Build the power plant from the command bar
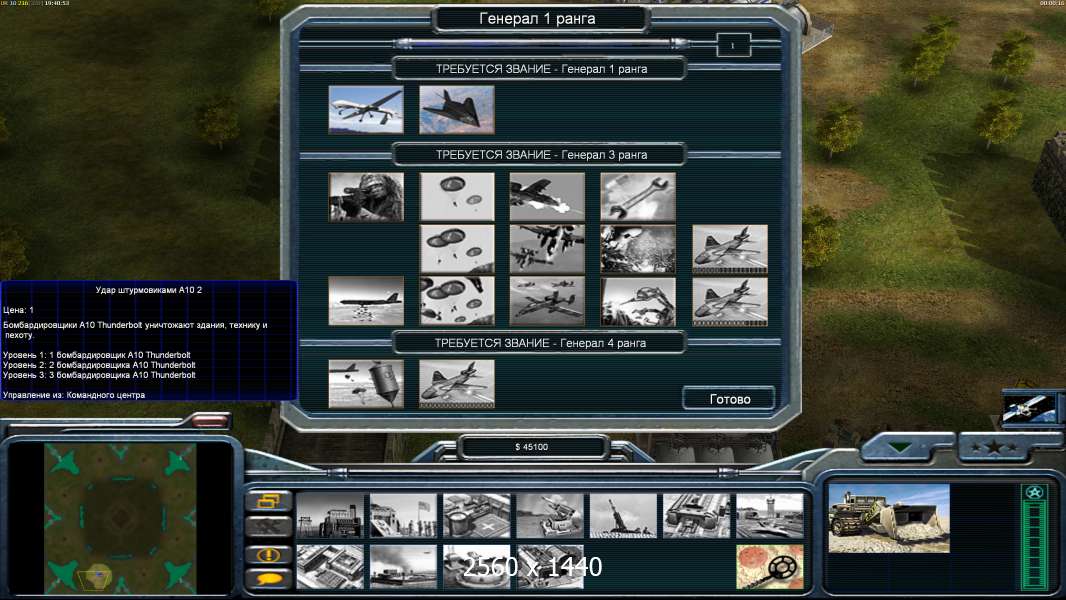Image resolution: width=1066 pixels, height=600 pixels. tap(330, 516)
